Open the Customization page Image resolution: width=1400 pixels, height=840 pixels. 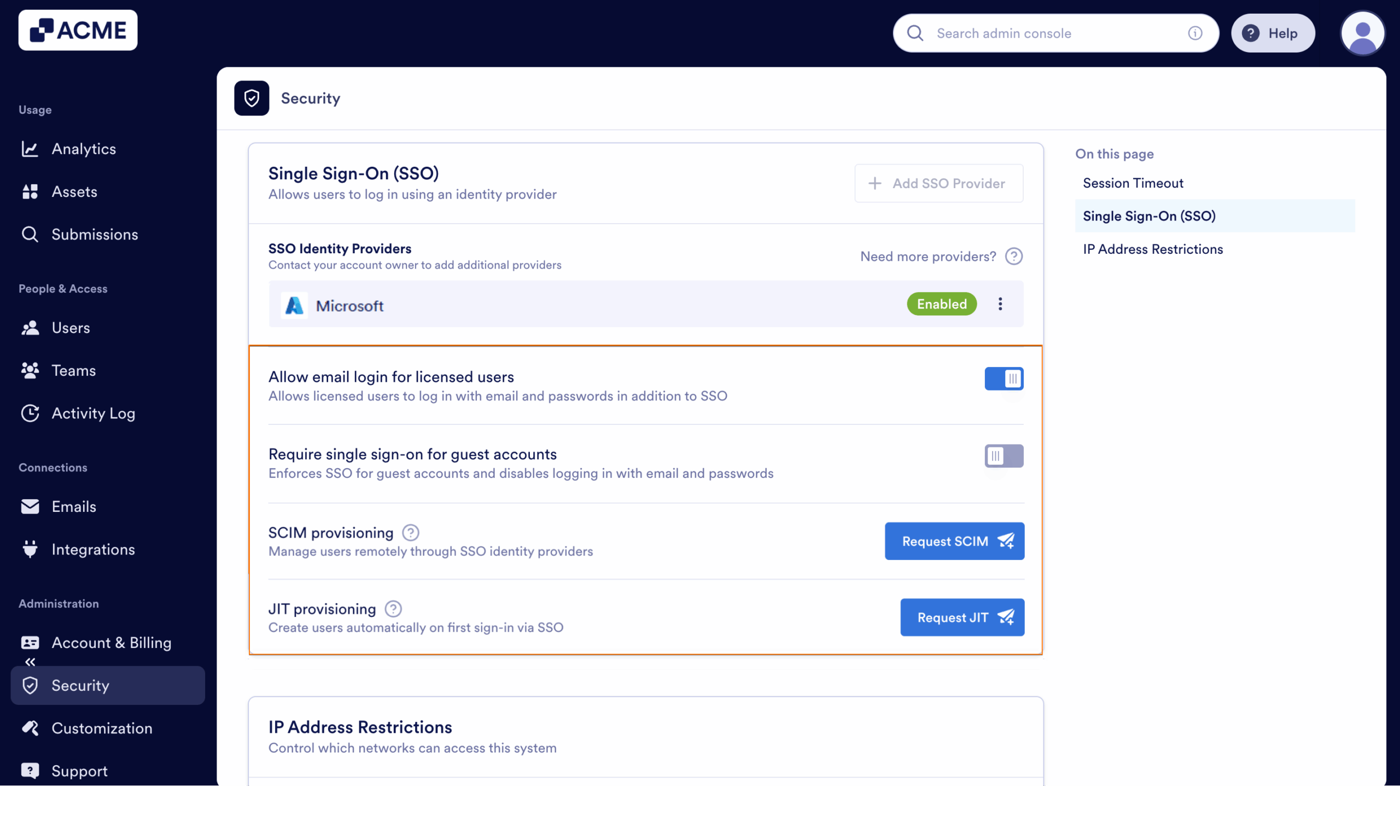102,728
